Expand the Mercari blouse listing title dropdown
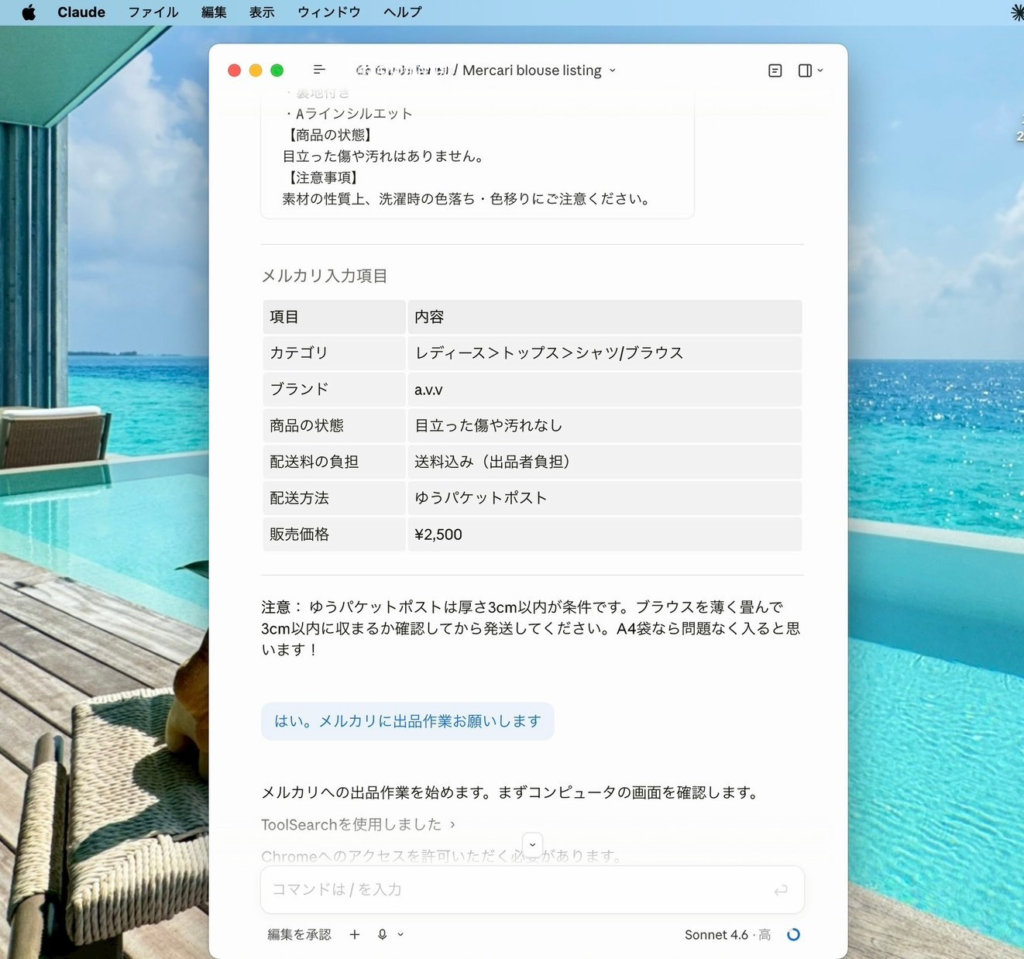The image size is (1024, 959). tap(612, 71)
